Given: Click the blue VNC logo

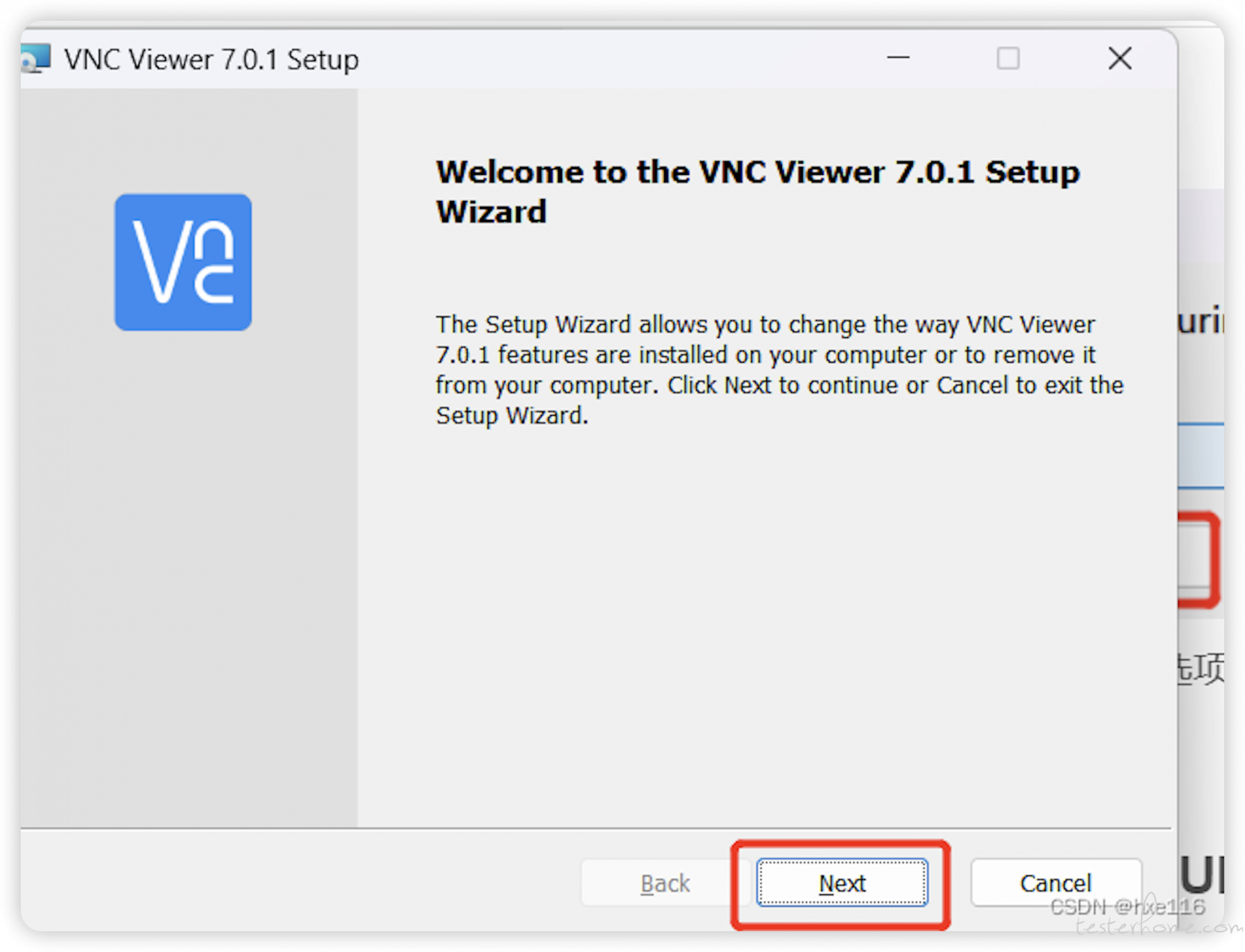Looking at the screenshot, I should tap(183, 262).
